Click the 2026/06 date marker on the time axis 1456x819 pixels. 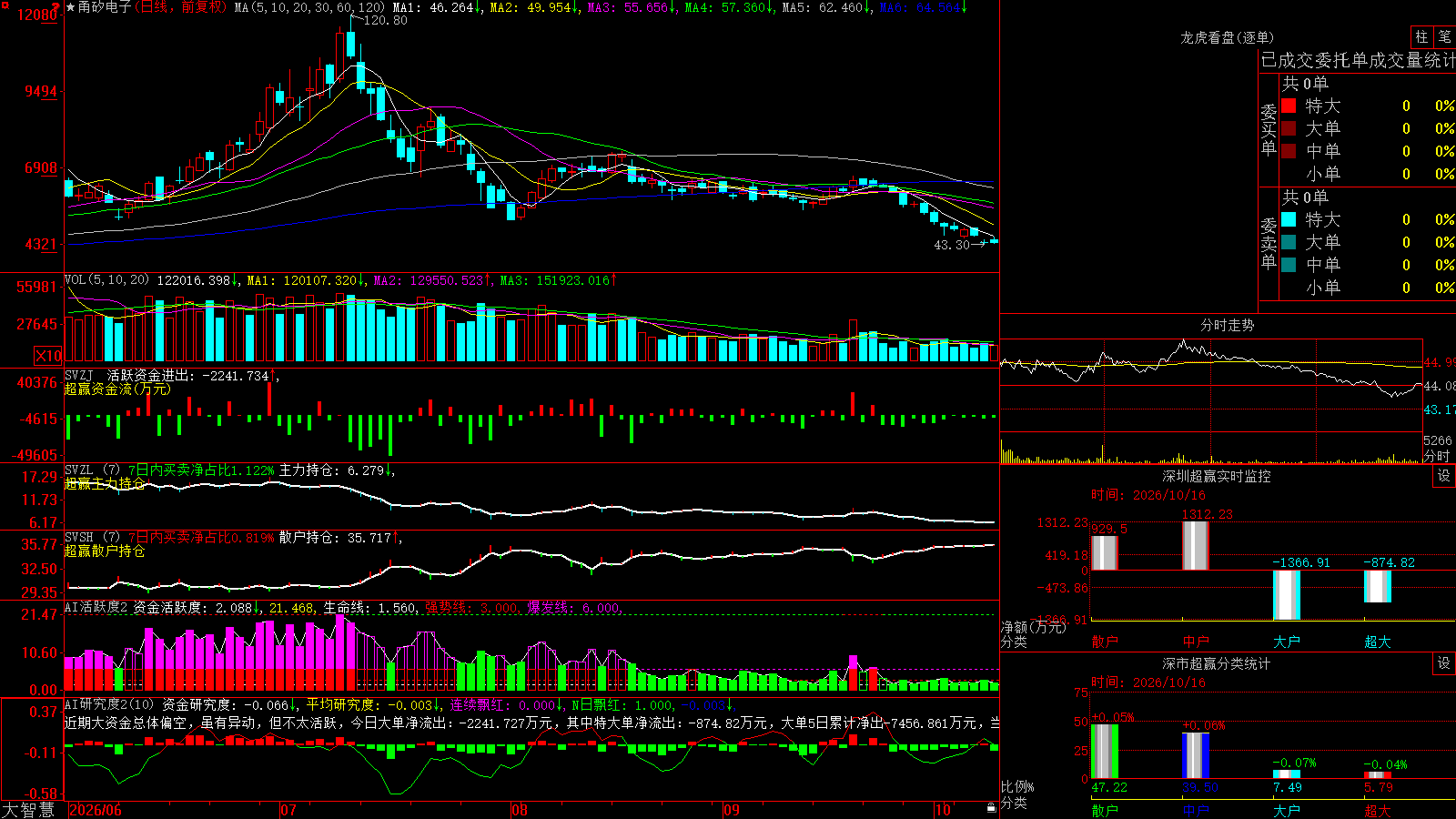click(x=96, y=810)
